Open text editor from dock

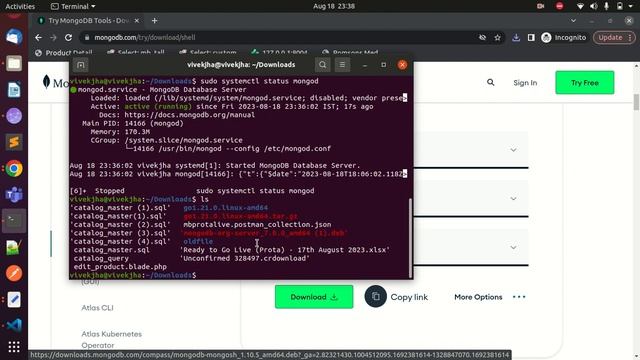pos(14,299)
